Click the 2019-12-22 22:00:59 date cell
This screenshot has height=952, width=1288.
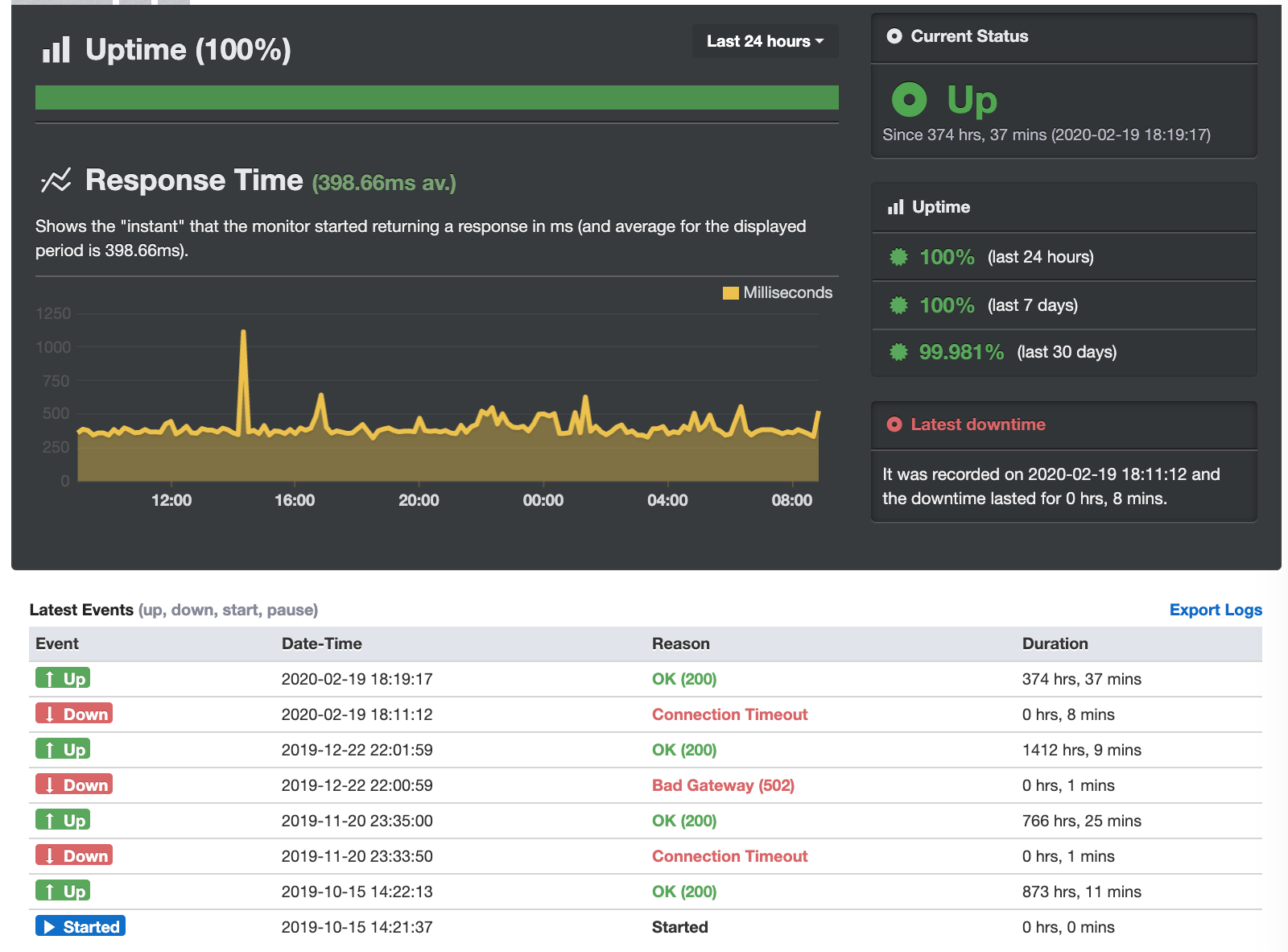point(357,785)
